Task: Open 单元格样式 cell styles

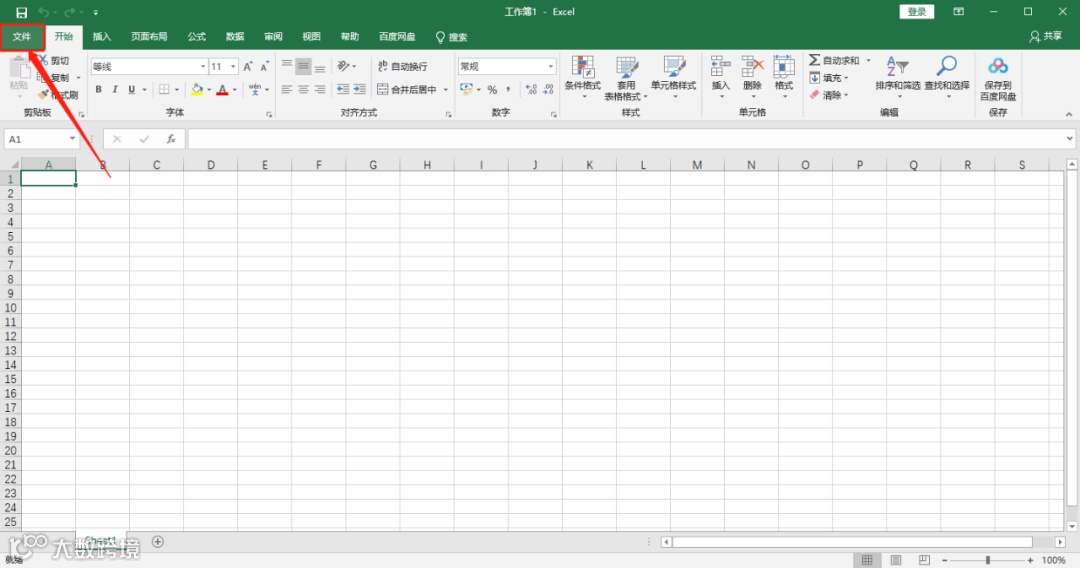Action: click(674, 76)
